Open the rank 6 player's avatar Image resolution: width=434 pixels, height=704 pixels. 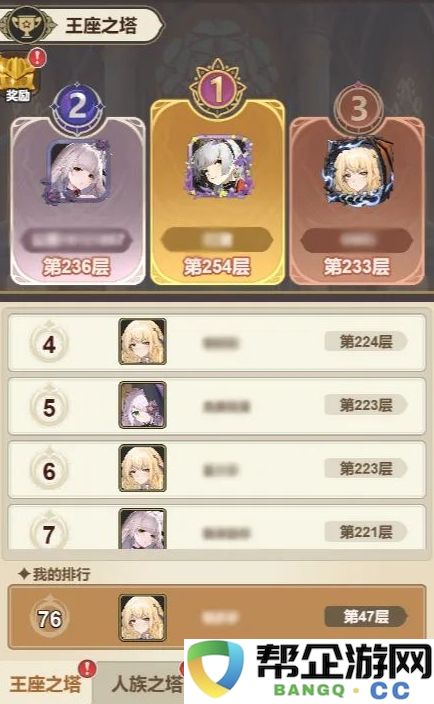click(142, 468)
